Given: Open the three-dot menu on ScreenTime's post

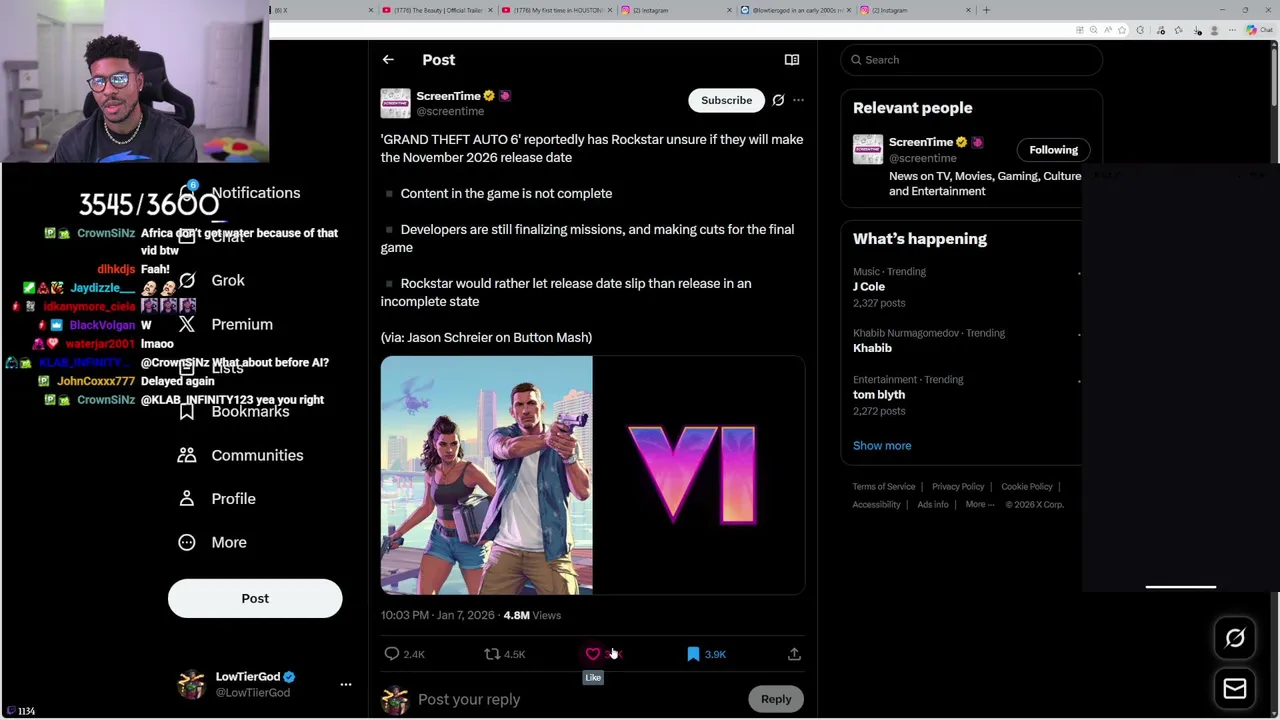Looking at the screenshot, I should (798, 100).
